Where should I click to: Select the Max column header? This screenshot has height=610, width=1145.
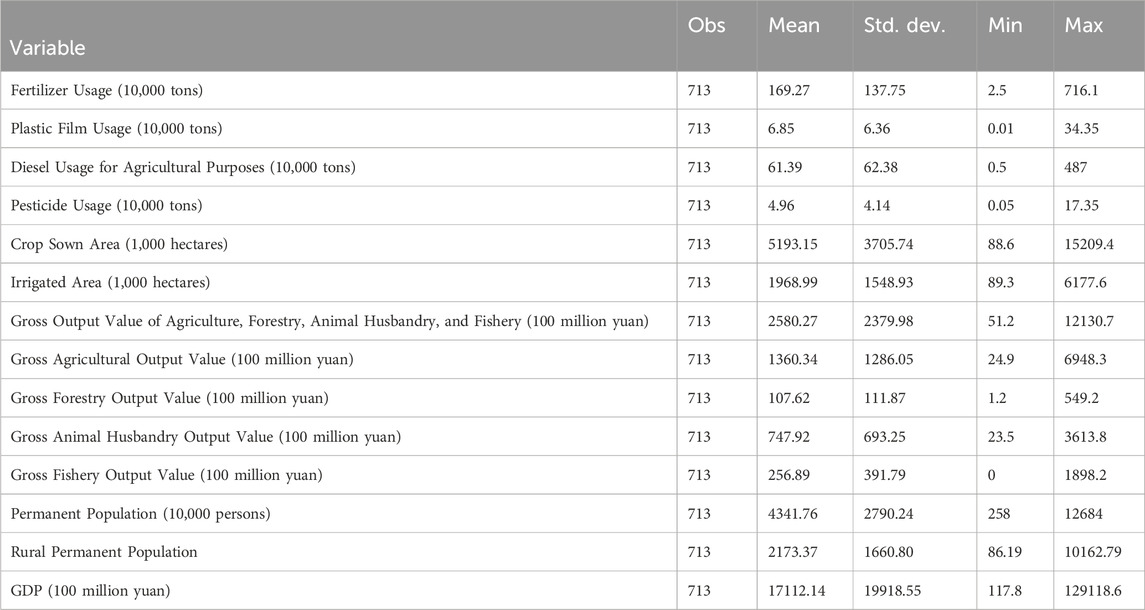tap(1084, 25)
